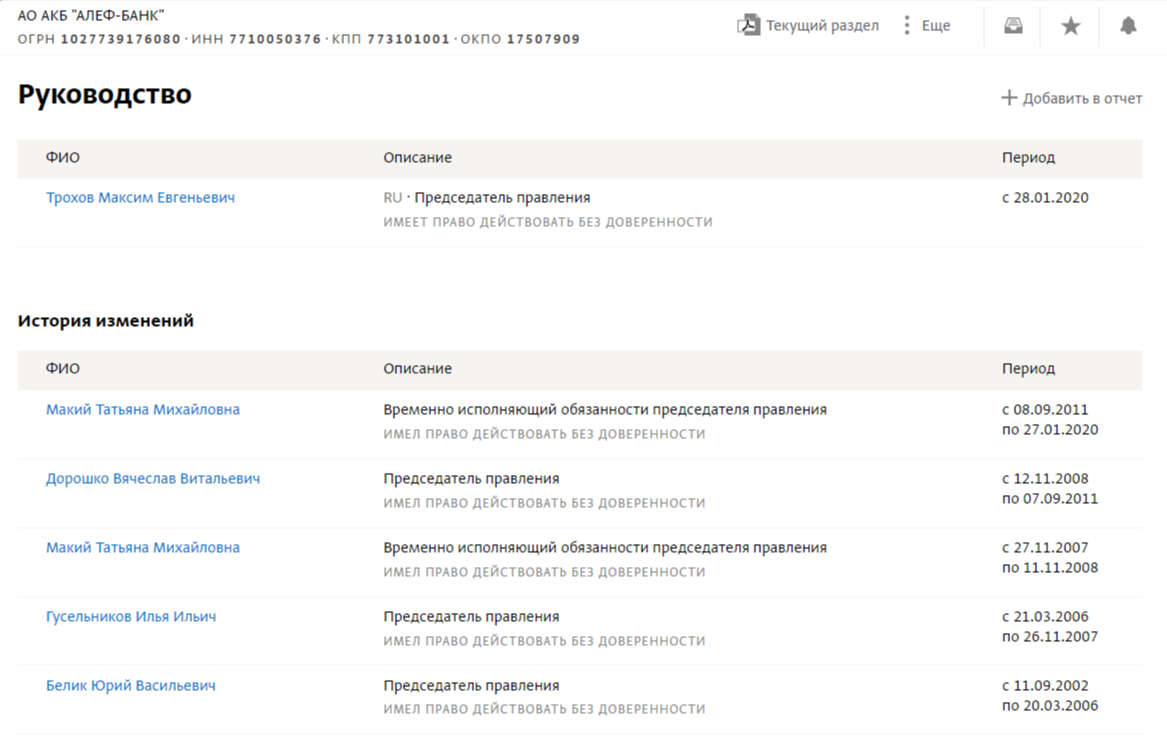
Task: Click ФИО column header in current leadership table
Action: click(x=63, y=158)
